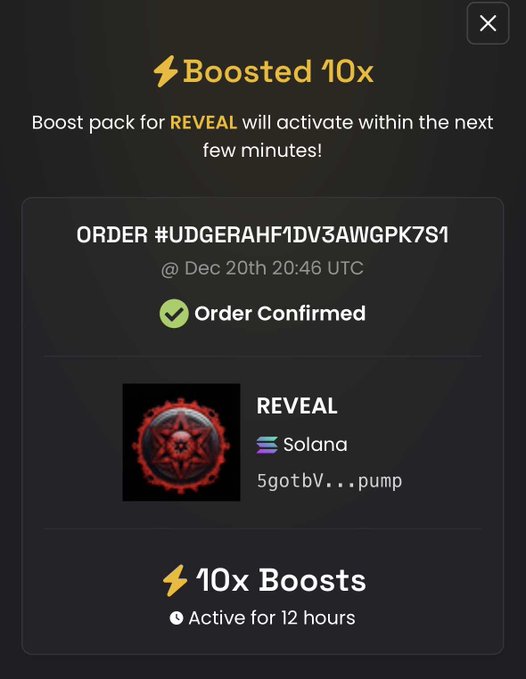This screenshot has height=679, width=526.
Task: Copy the 5gotbV...pump token address
Action: point(329,481)
